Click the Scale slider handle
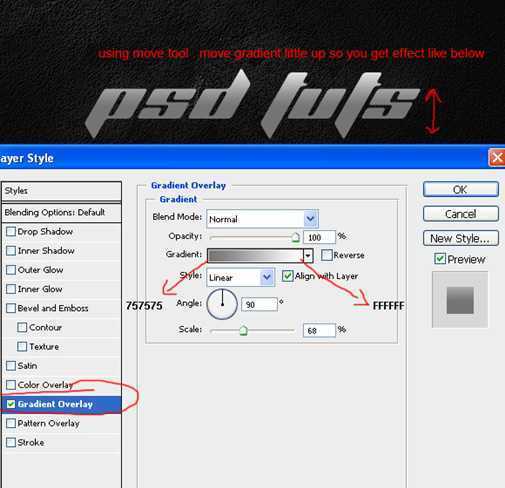Image resolution: width=505 pixels, height=488 pixels. tap(244, 330)
